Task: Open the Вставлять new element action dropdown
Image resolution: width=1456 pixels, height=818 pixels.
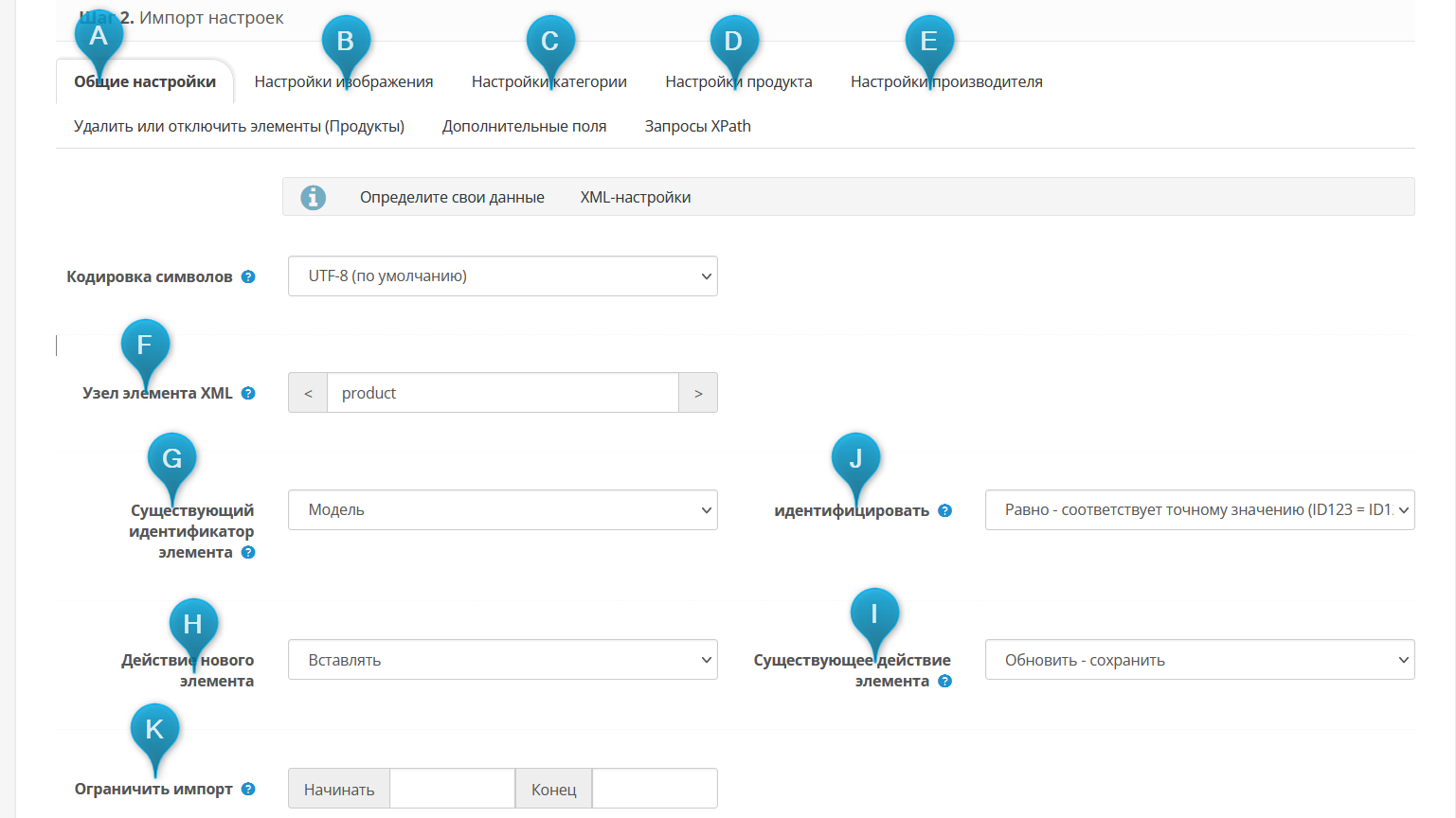Action: (x=502, y=660)
